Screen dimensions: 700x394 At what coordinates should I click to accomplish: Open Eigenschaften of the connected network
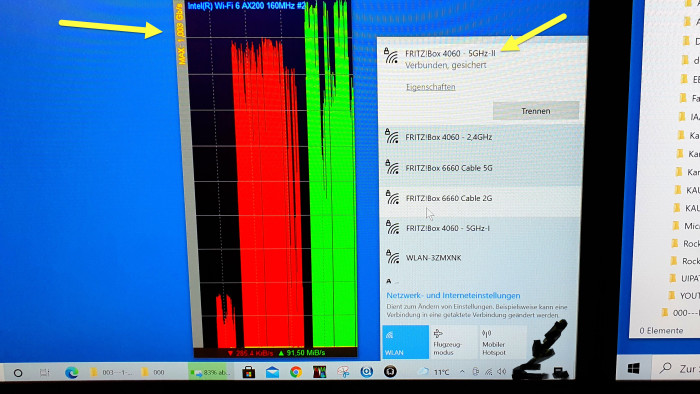pyautogui.click(x=430, y=87)
